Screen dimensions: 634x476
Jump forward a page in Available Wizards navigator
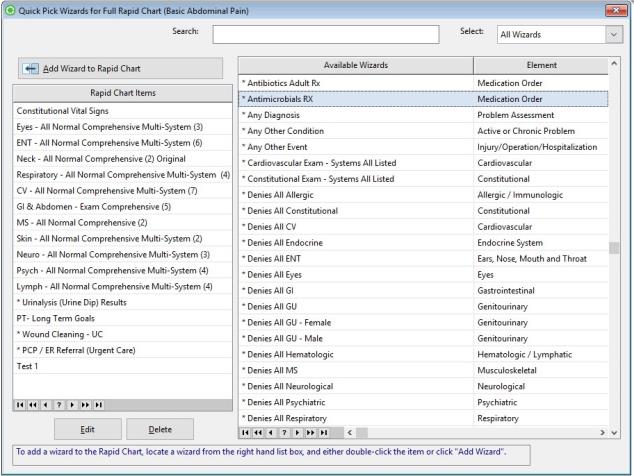pos(311,433)
